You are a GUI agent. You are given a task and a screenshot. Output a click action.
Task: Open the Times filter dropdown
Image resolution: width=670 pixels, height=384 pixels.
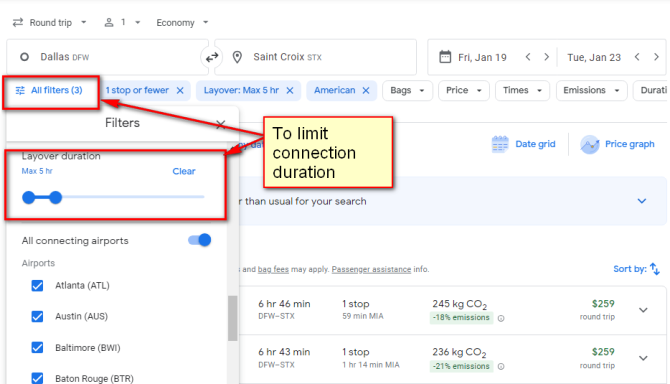coord(522,91)
